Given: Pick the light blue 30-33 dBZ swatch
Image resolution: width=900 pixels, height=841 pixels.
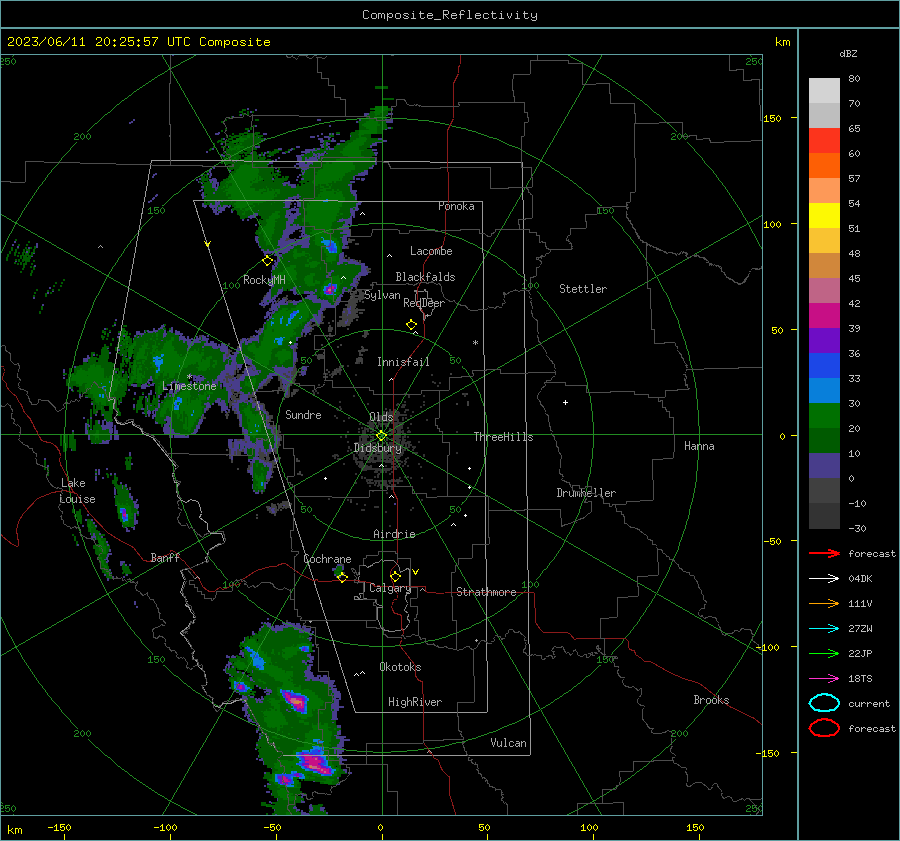Looking at the screenshot, I should pyautogui.click(x=824, y=391).
